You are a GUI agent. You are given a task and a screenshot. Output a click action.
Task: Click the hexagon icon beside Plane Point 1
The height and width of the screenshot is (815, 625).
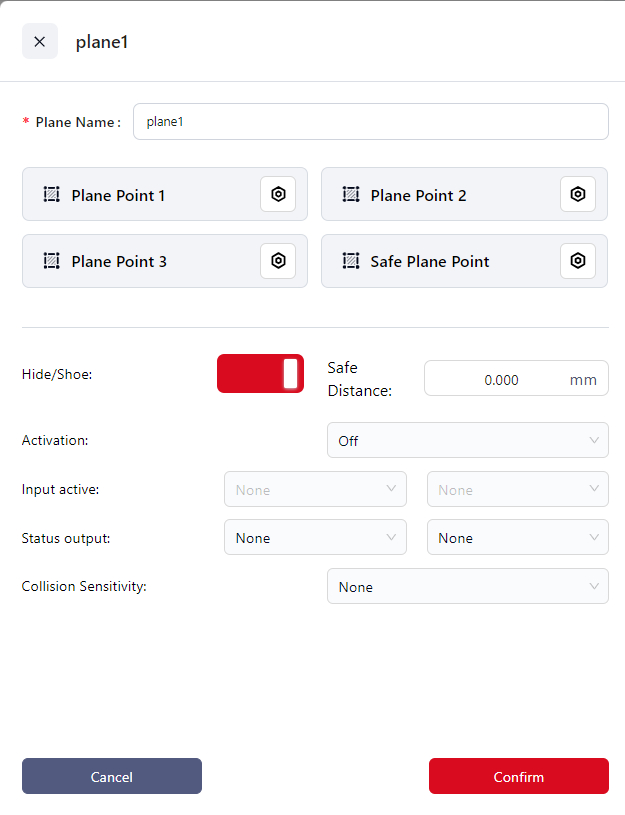(278, 194)
